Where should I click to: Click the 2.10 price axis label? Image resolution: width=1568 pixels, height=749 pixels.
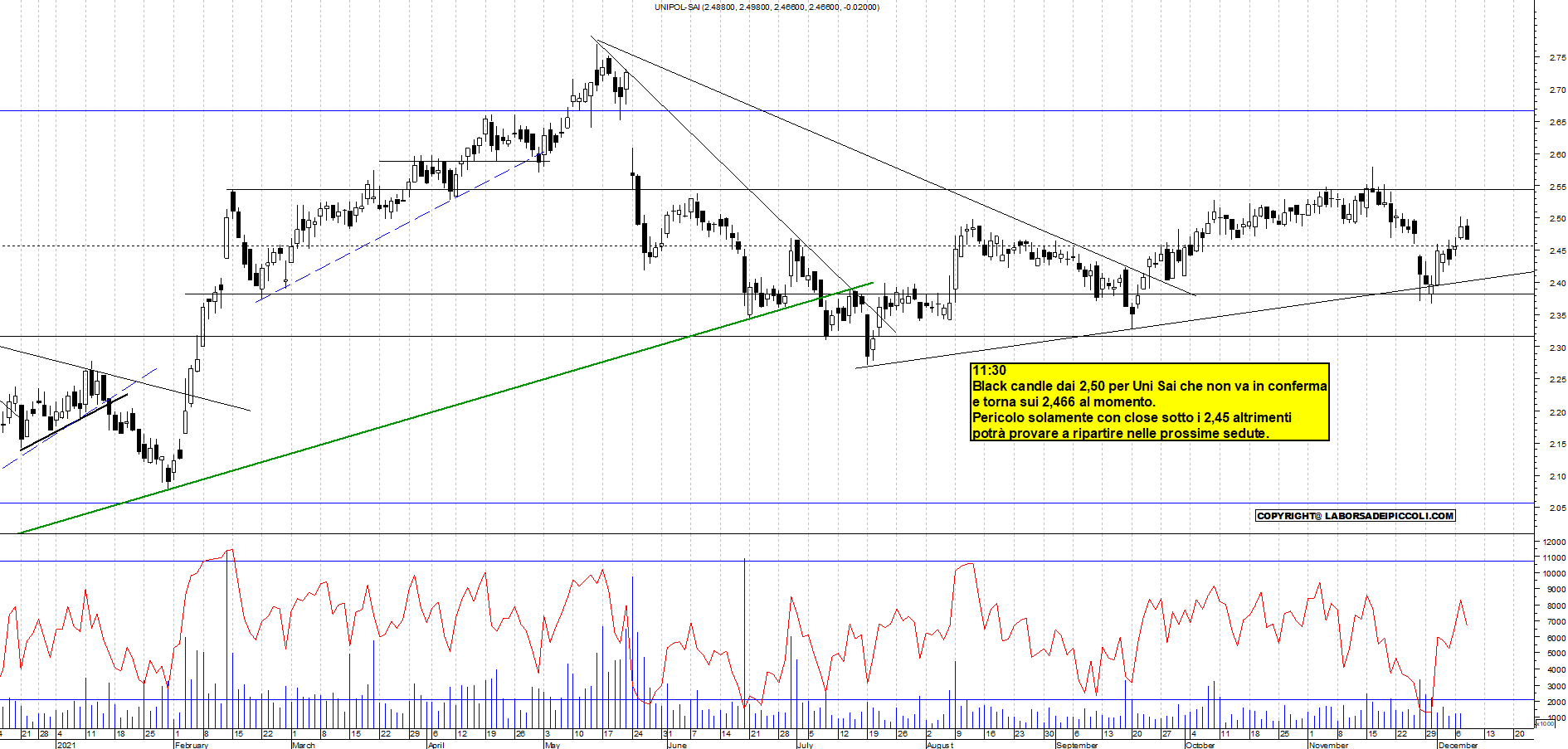pyautogui.click(x=1557, y=477)
